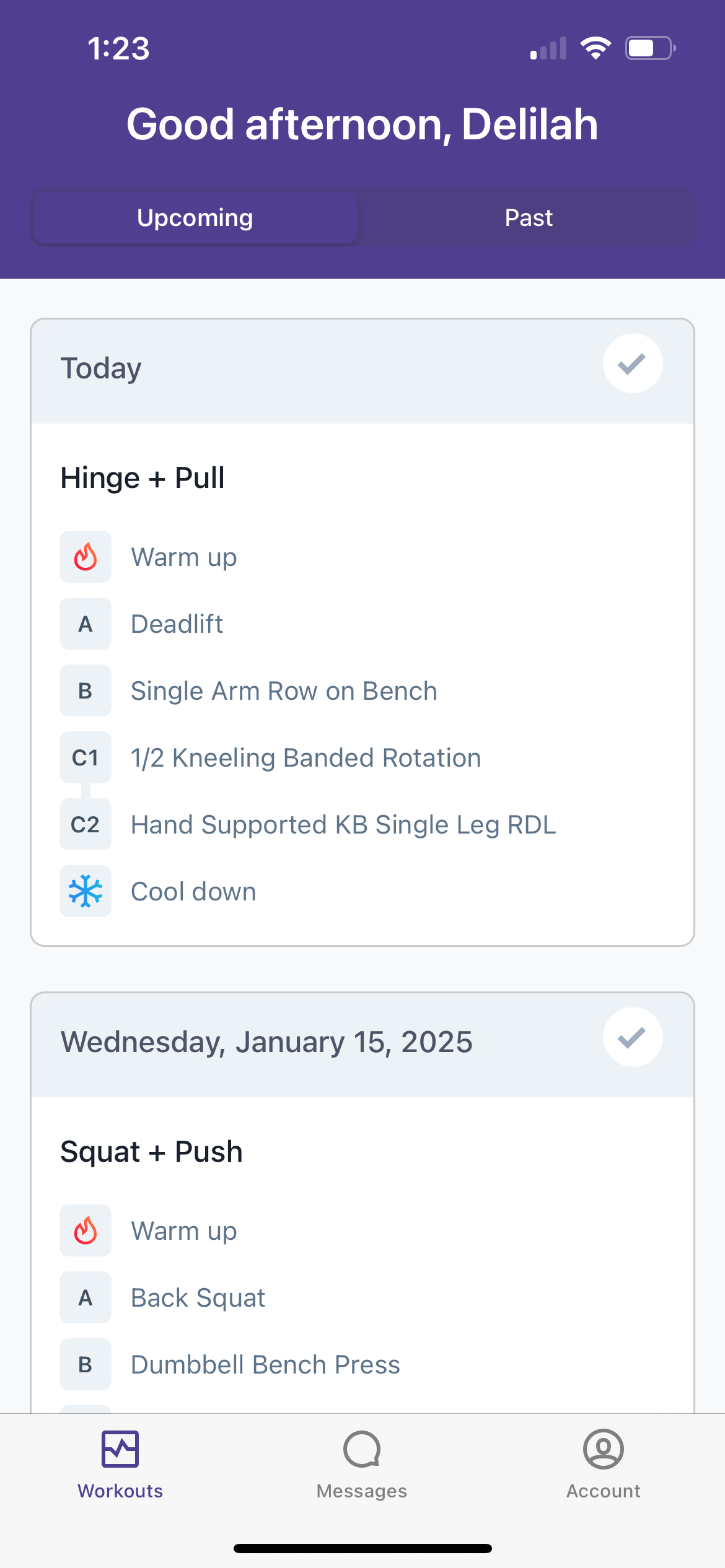Open Single Arm Row on Bench exercise

284,690
